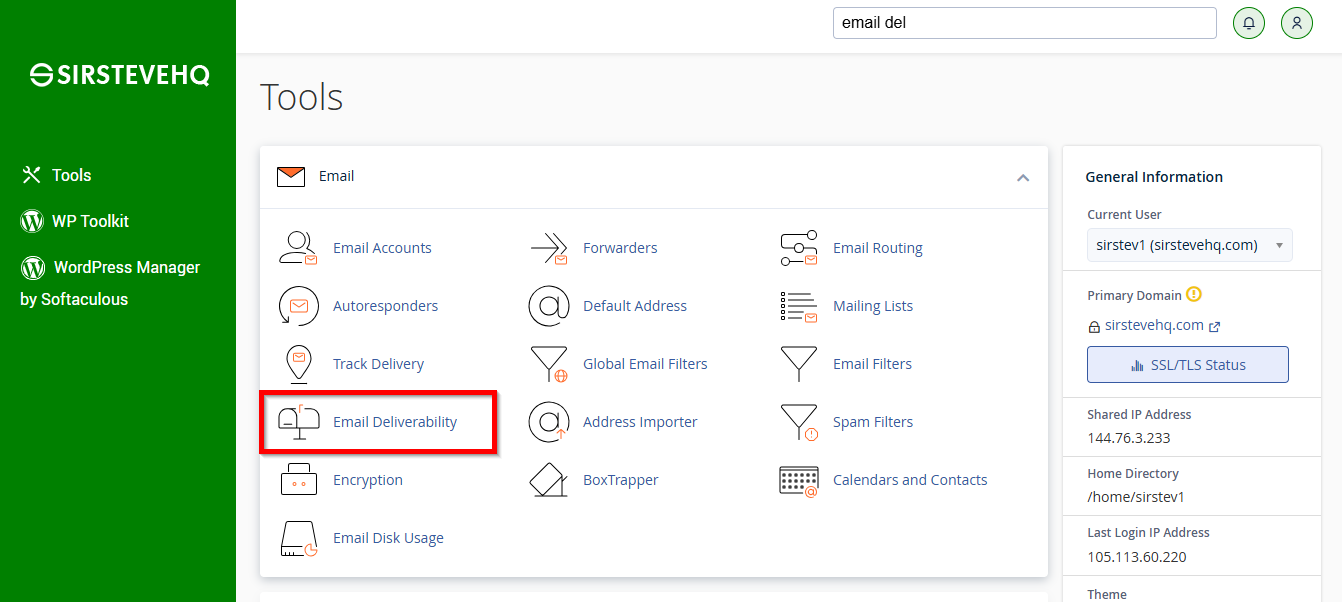Screen dimensions: 1342x602
Task: Click the Encryption lockbox icon
Action: (x=298, y=480)
